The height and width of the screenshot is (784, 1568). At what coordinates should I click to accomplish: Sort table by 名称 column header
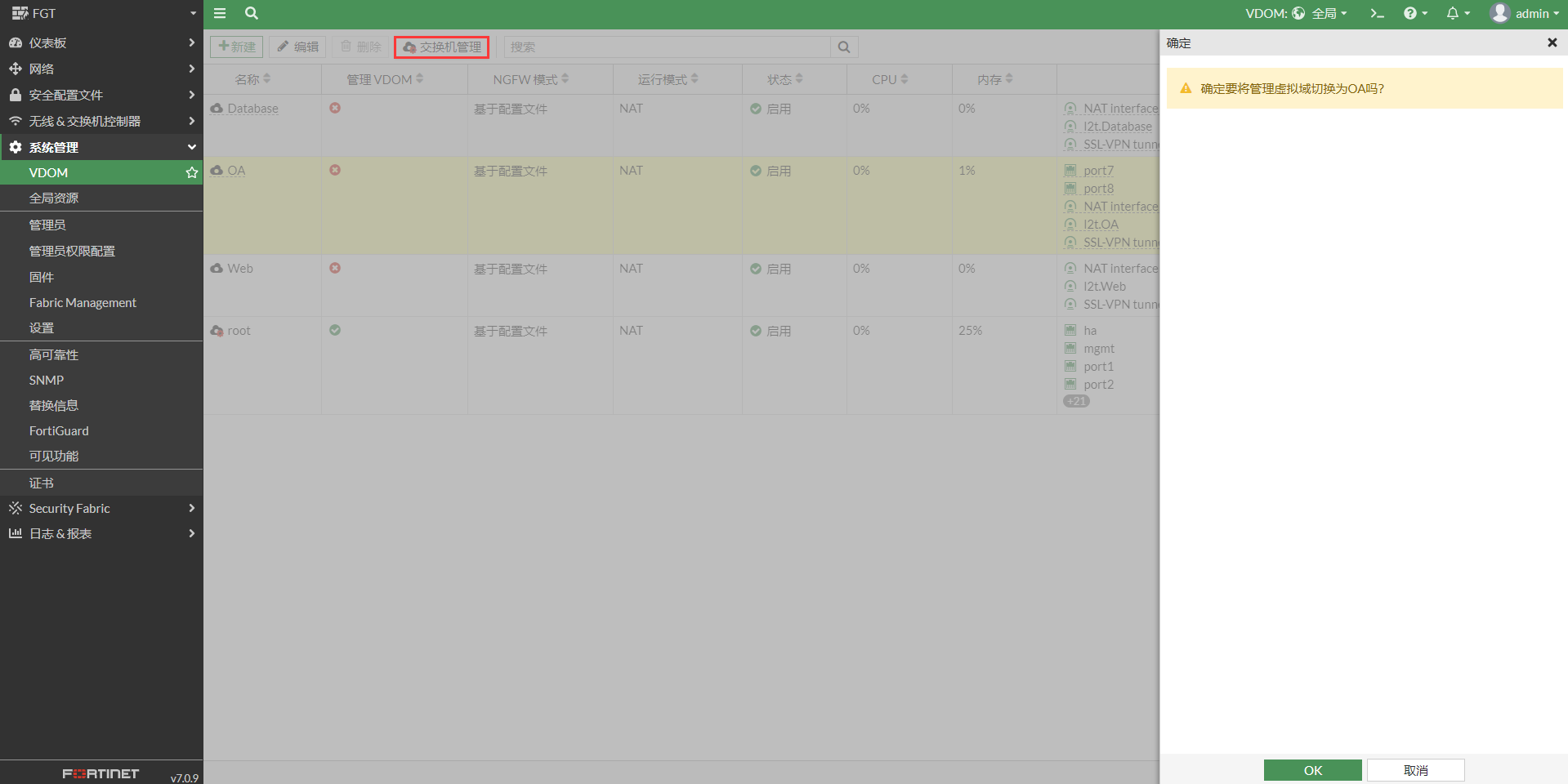pyautogui.click(x=252, y=79)
